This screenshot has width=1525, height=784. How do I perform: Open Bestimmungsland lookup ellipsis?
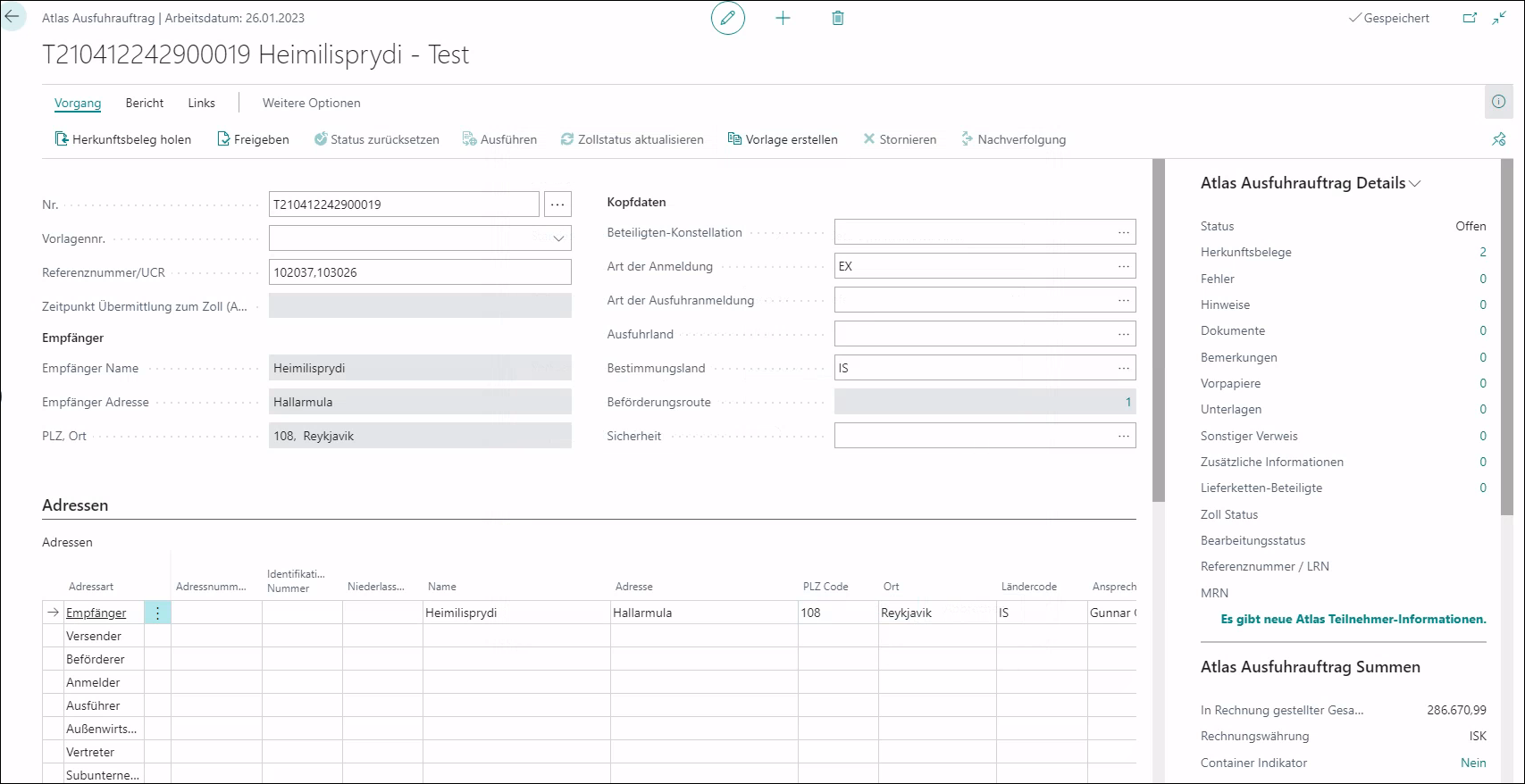tap(1123, 368)
